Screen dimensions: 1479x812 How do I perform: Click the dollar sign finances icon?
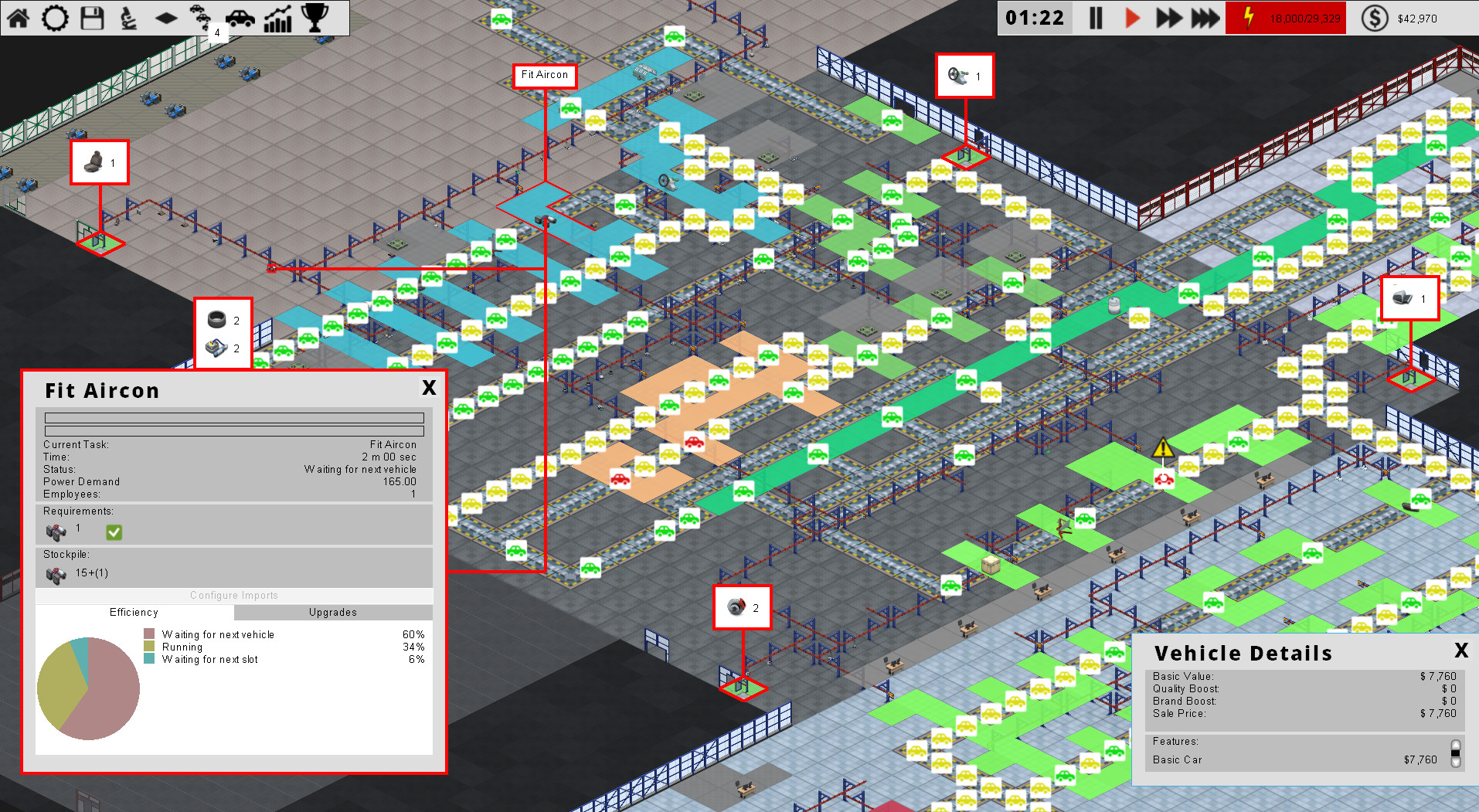[x=1374, y=18]
